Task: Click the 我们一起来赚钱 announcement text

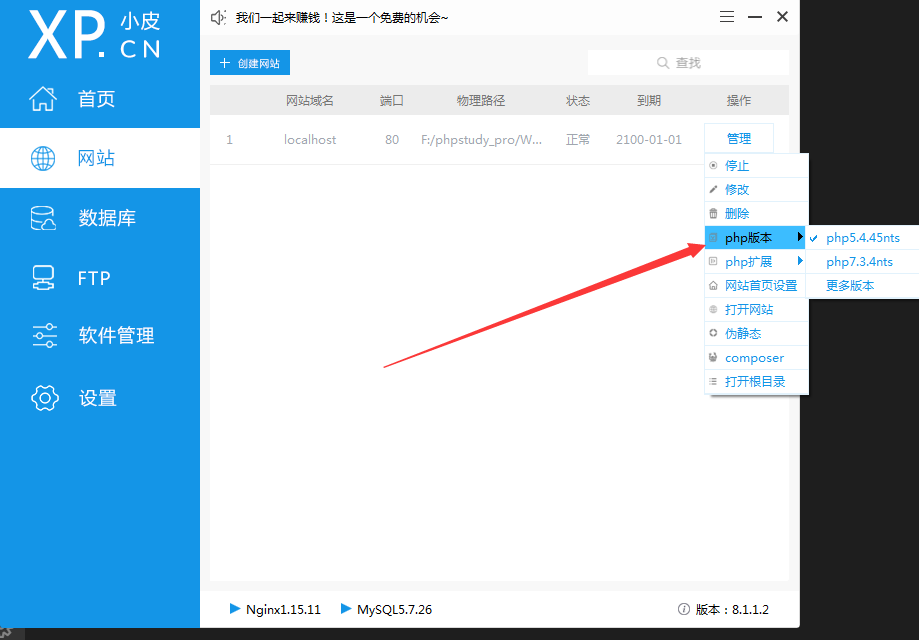Action: pyautogui.click(x=342, y=18)
